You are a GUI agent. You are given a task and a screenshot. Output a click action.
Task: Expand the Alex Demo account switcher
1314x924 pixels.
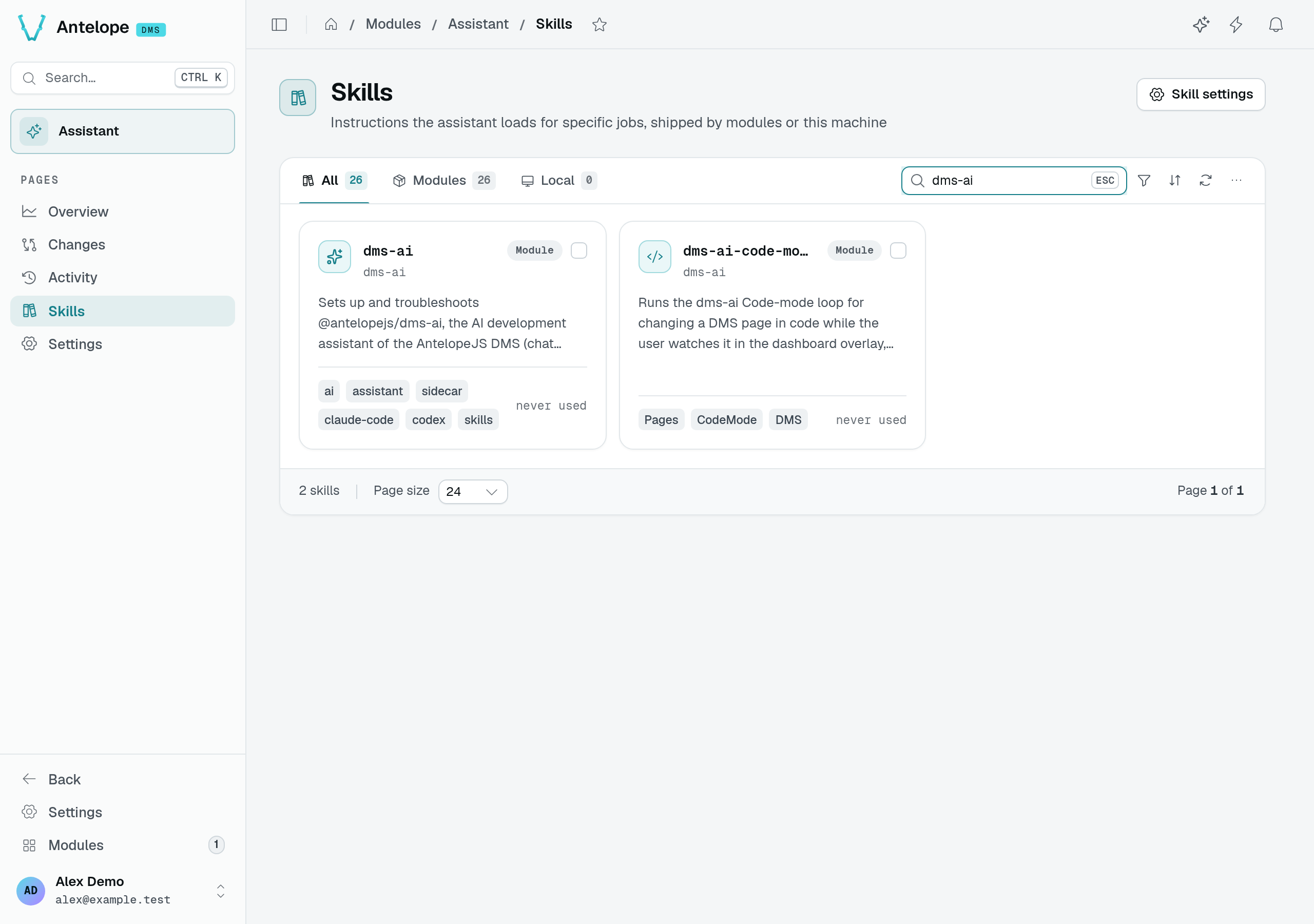point(220,891)
